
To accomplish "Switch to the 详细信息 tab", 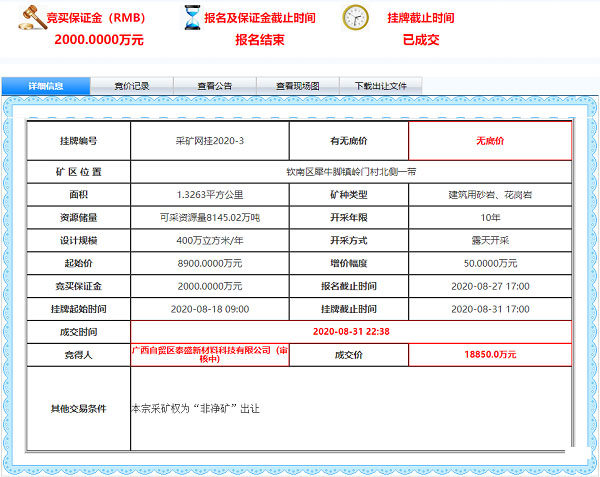I will click(x=46, y=86).
